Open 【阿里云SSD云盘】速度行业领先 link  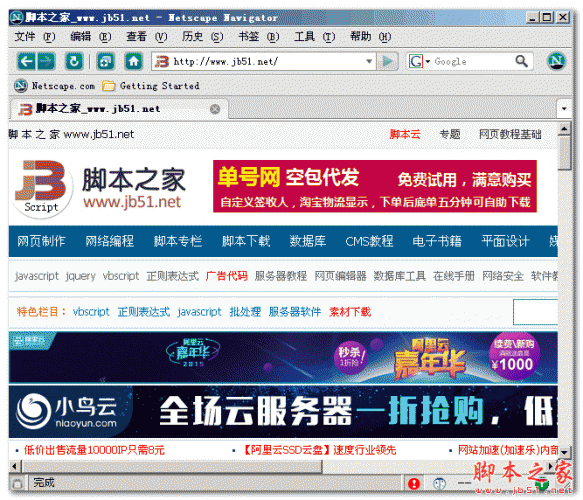click(x=318, y=450)
